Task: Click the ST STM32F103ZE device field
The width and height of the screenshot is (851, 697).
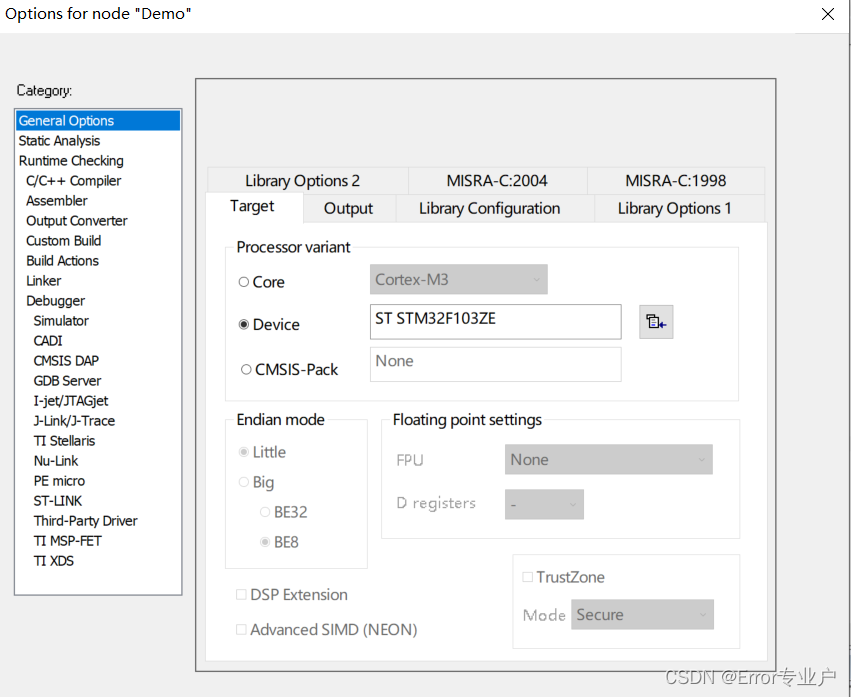Action: pos(496,322)
